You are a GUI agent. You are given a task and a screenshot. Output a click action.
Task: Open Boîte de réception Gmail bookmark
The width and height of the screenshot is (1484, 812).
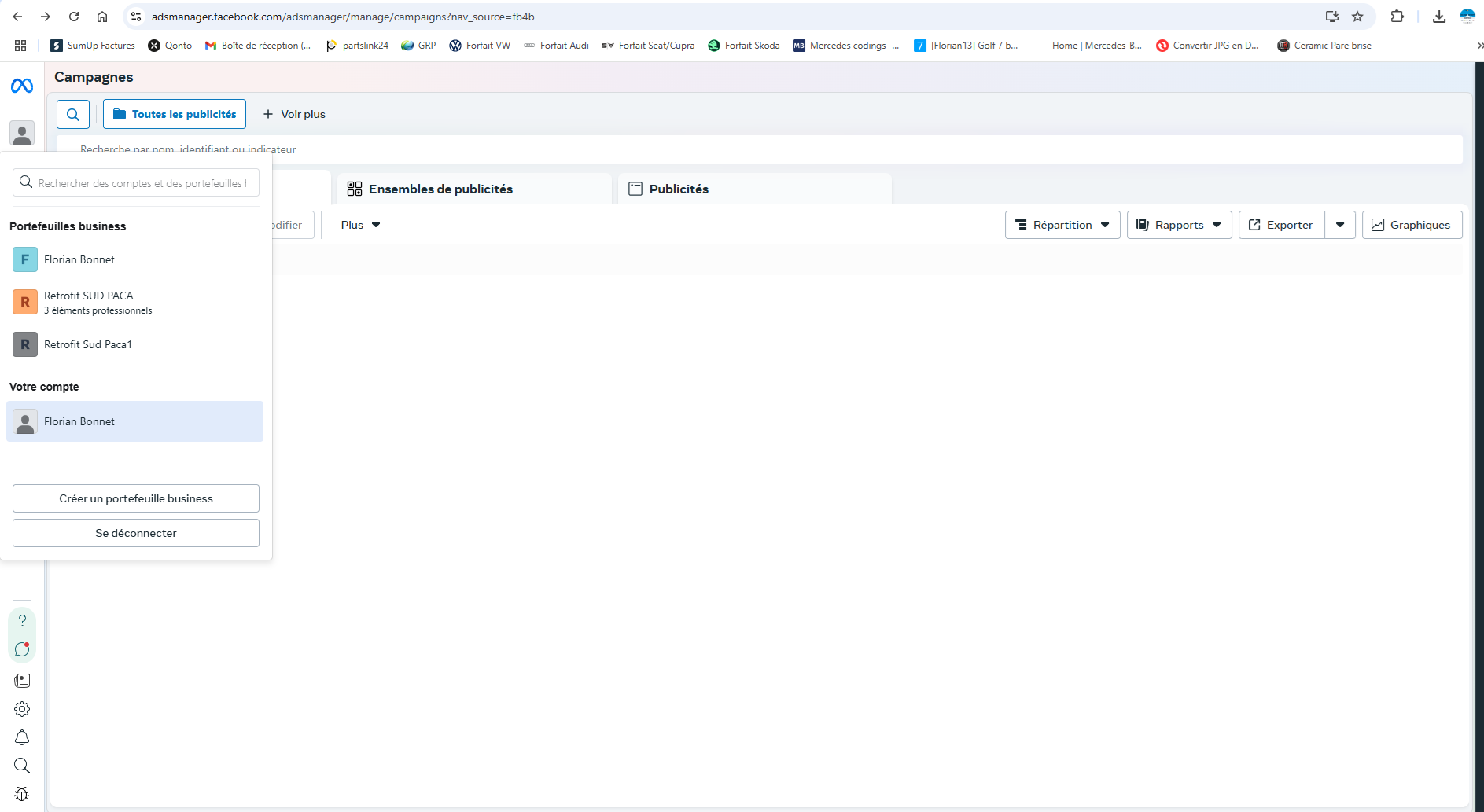click(258, 46)
